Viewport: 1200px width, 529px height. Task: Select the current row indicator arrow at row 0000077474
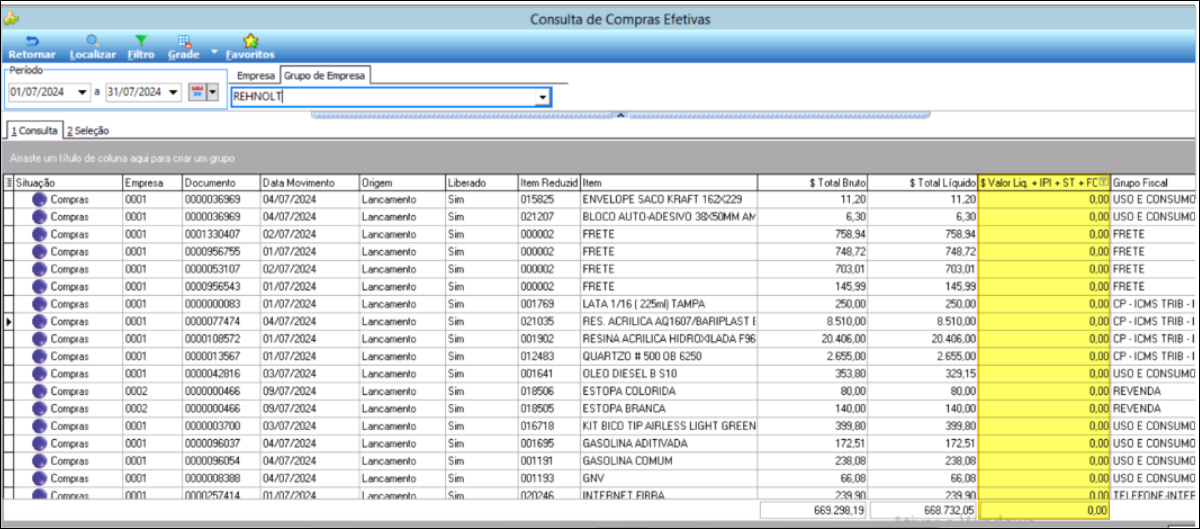click(x=9, y=321)
